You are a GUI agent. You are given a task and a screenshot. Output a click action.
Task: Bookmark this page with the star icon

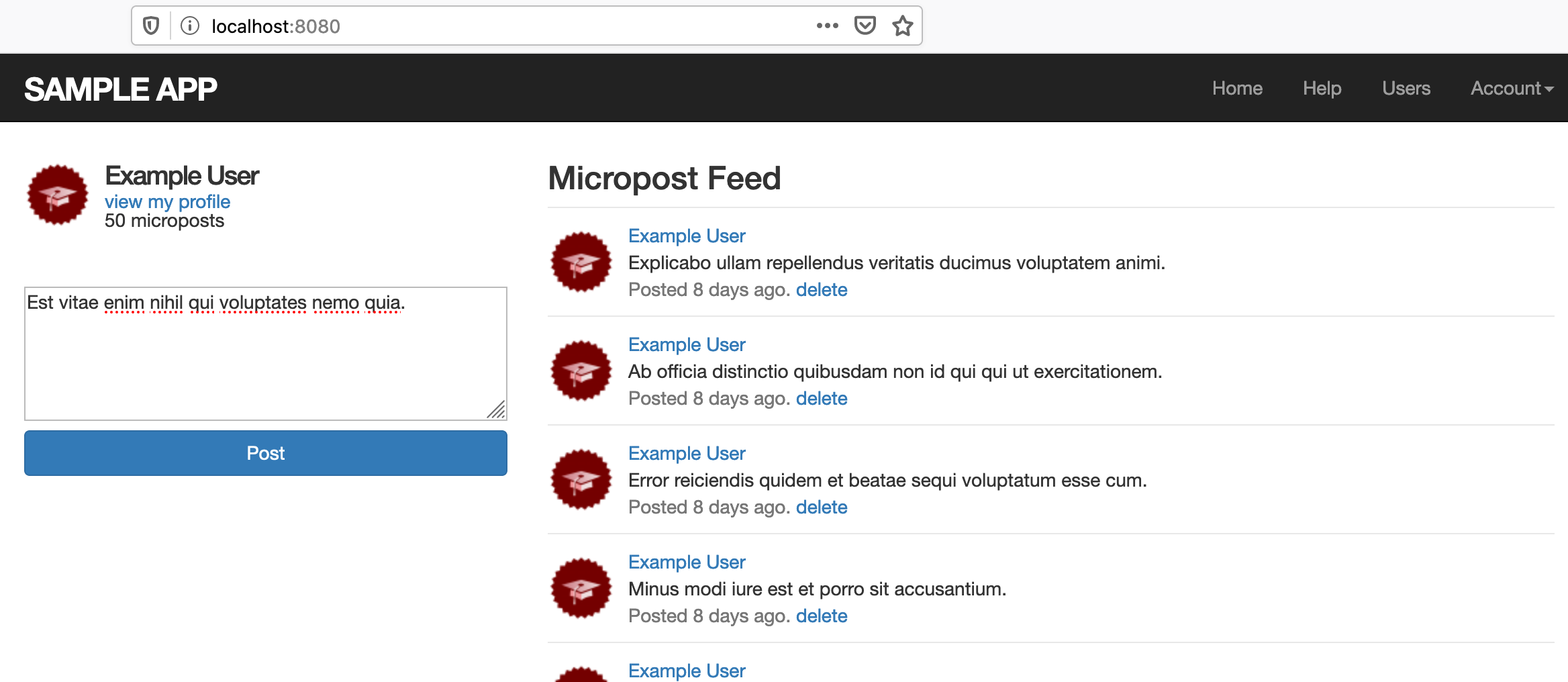903,26
